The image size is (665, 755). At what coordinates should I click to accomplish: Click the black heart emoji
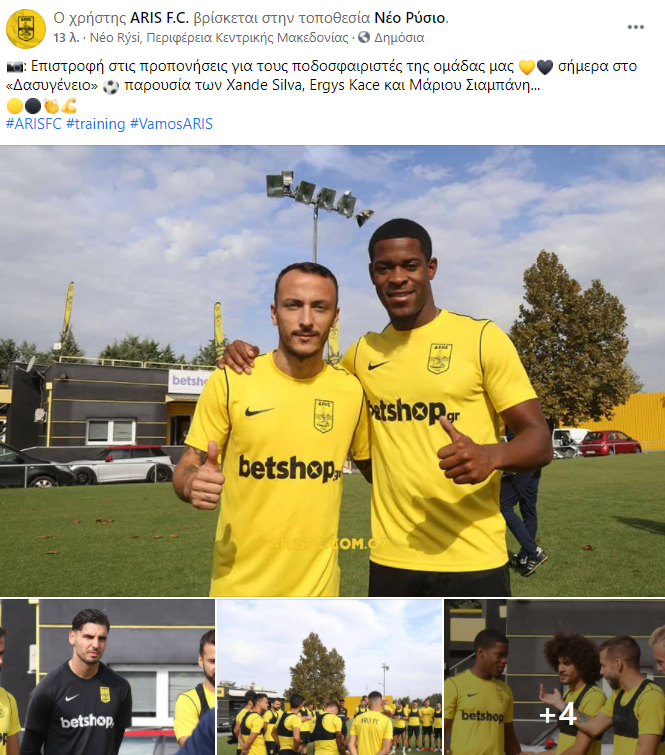click(545, 66)
